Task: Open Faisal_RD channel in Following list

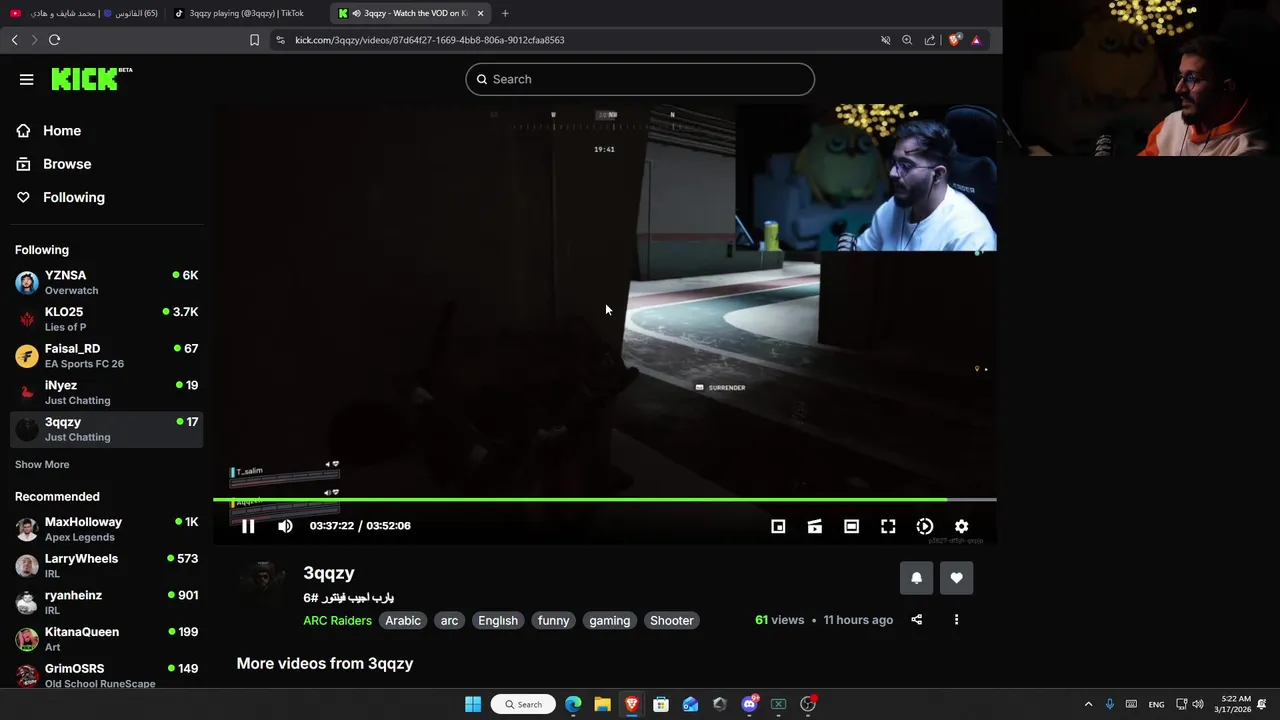Action: [107, 356]
